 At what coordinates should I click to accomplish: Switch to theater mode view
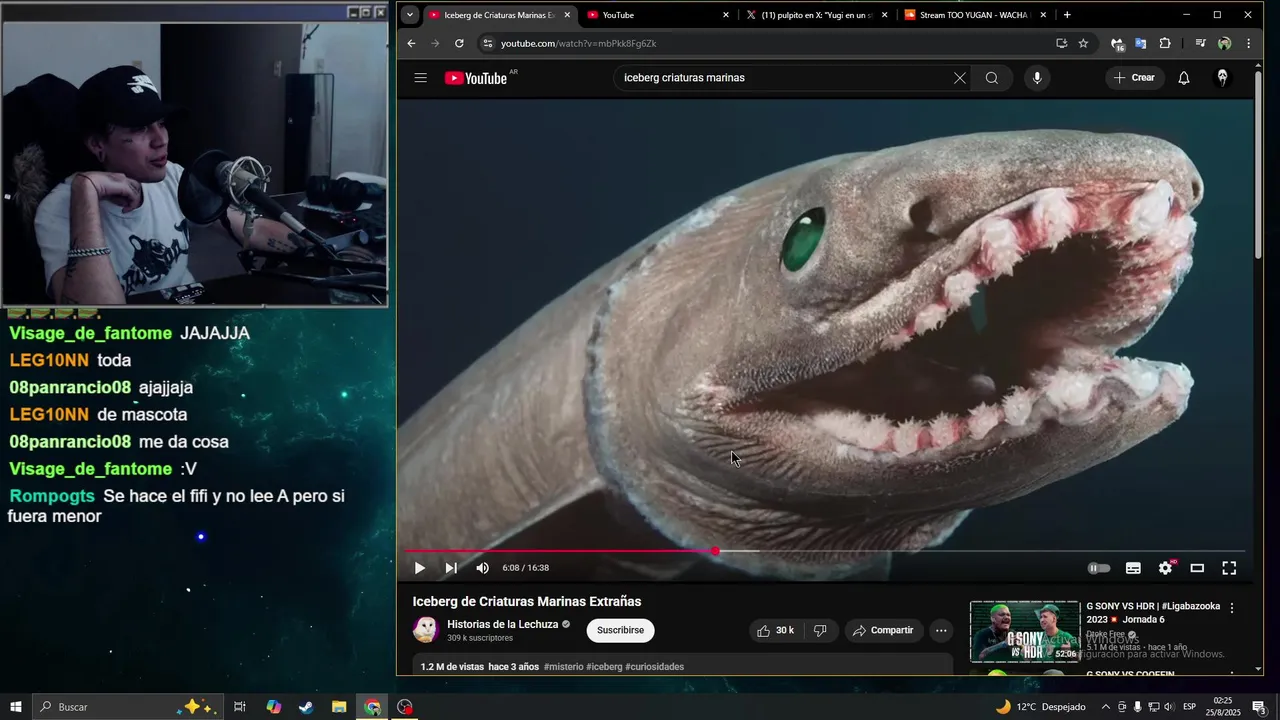1197,568
